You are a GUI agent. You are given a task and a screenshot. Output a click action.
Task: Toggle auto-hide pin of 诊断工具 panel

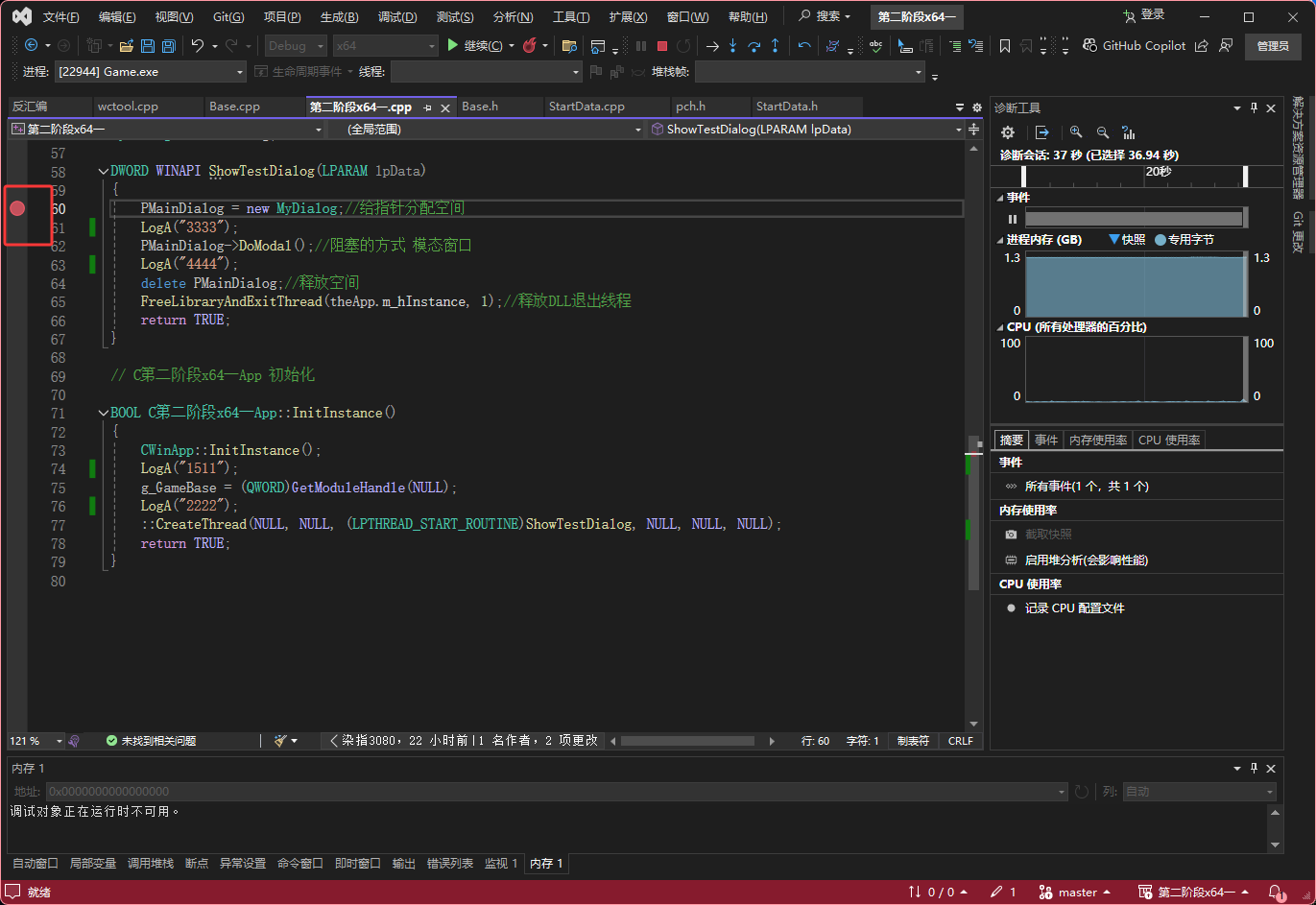tap(1254, 107)
